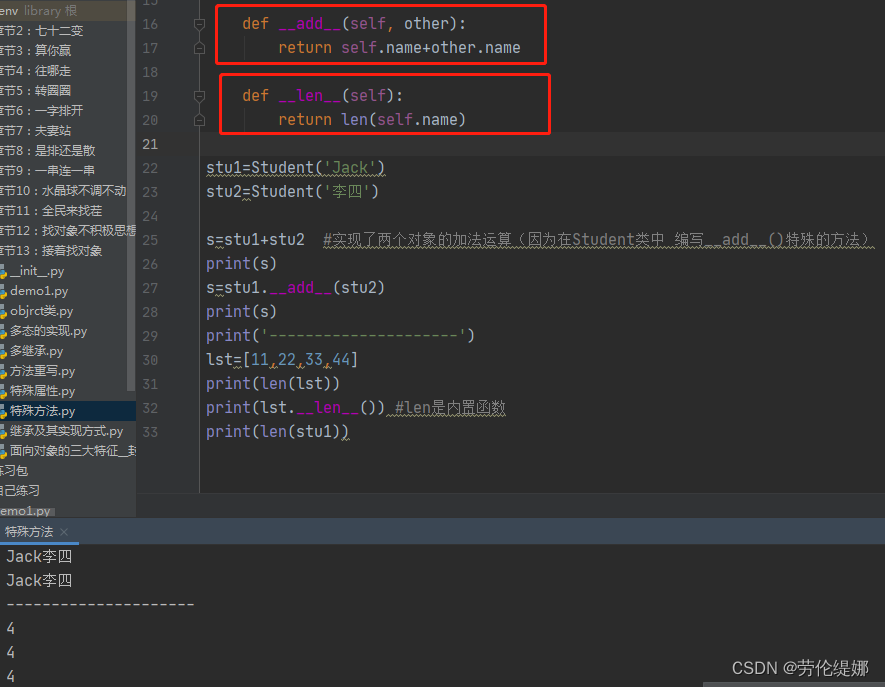Collapse __len__ method with fold marker on line 19
The height and width of the screenshot is (687, 885).
pos(199,97)
